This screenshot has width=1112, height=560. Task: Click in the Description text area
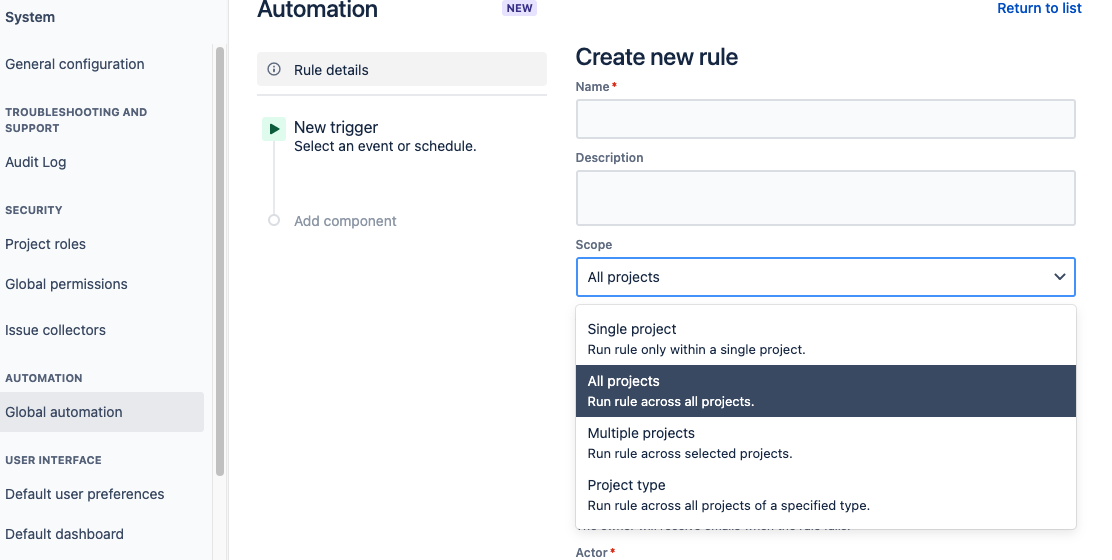825,197
